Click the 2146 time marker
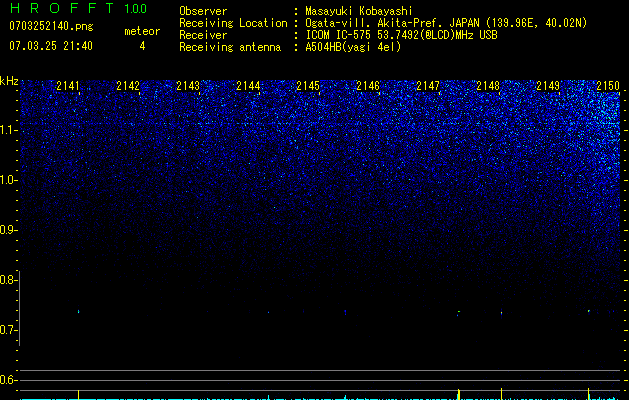 (368, 86)
